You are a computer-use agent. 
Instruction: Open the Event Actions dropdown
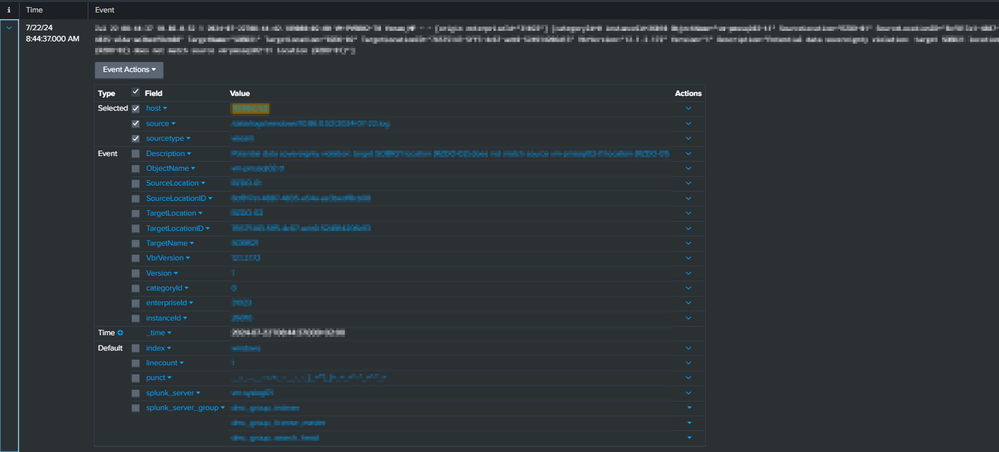point(129,70)
